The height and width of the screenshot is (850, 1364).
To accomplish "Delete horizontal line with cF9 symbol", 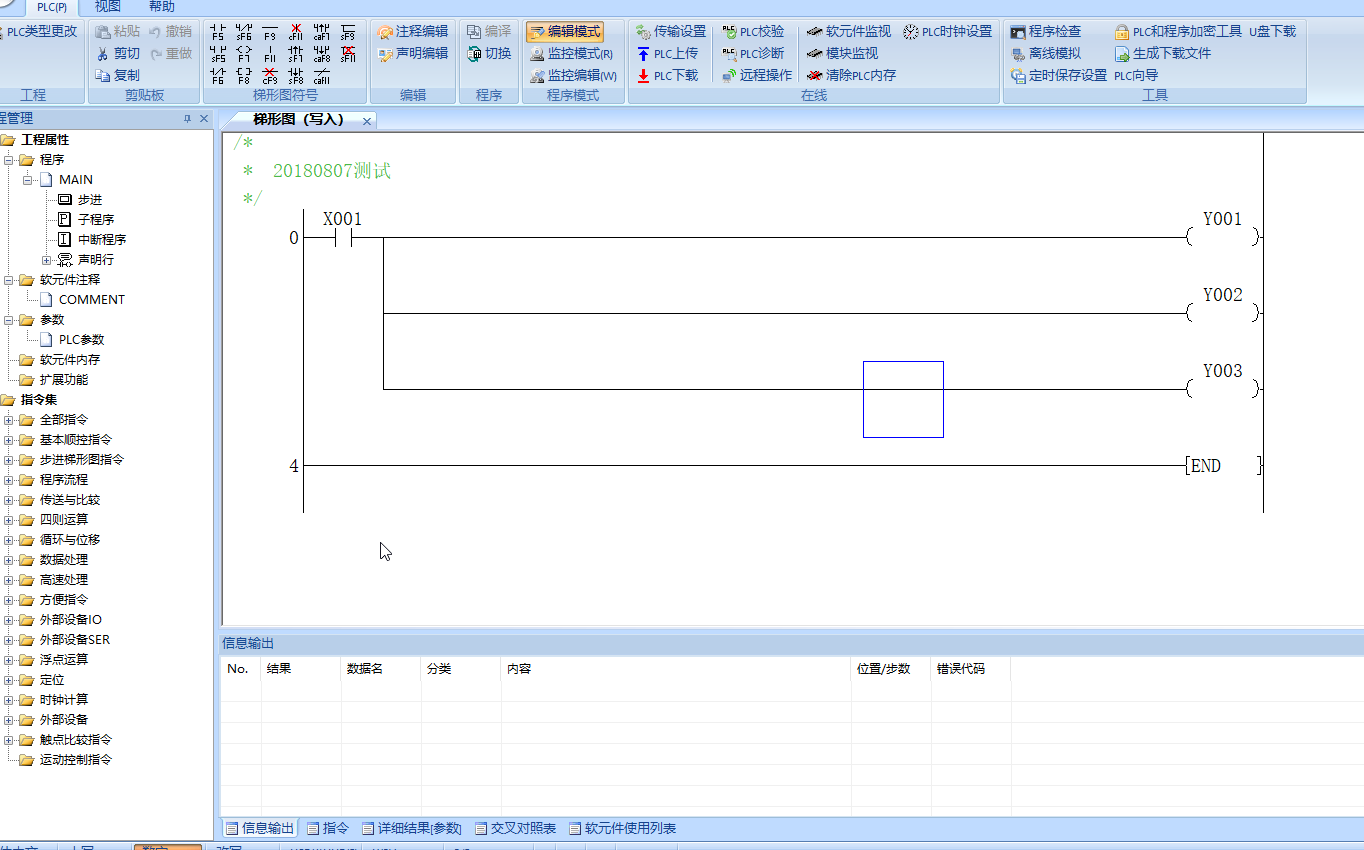I will tap(270, 76).
